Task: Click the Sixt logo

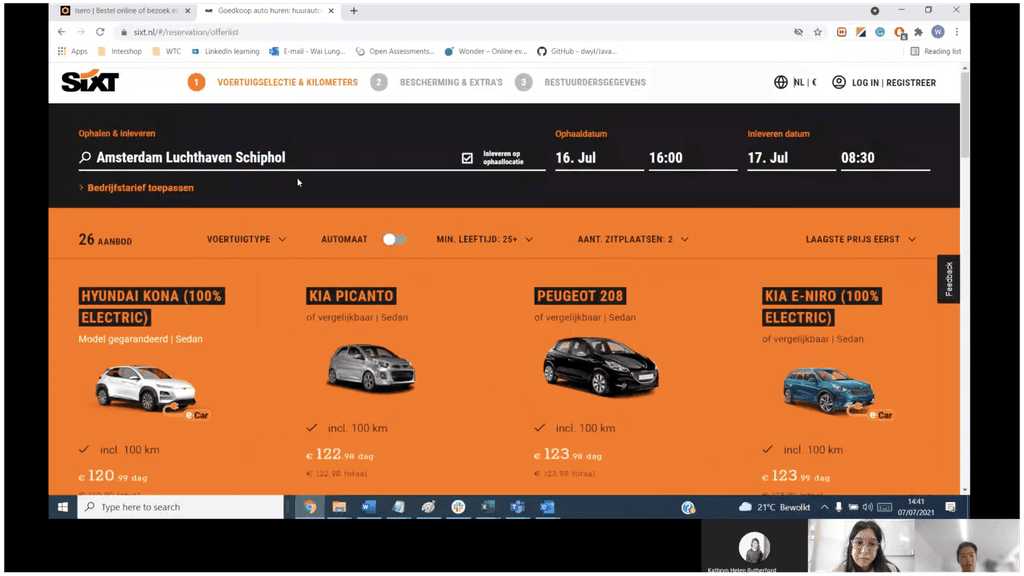Action: 90,81
